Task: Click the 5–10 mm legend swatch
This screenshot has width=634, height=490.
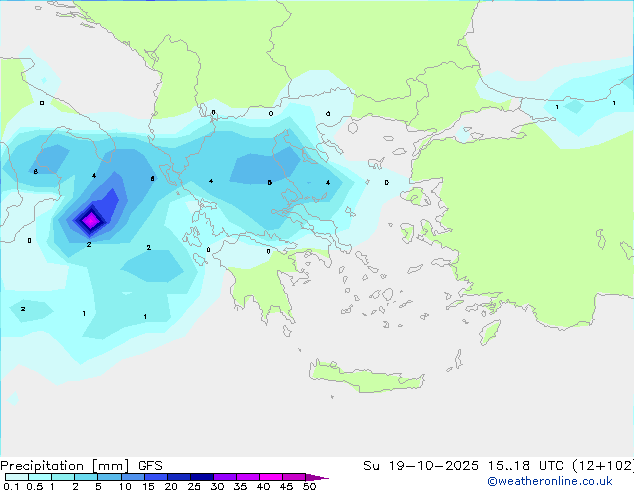Action: tap(109, 477)
